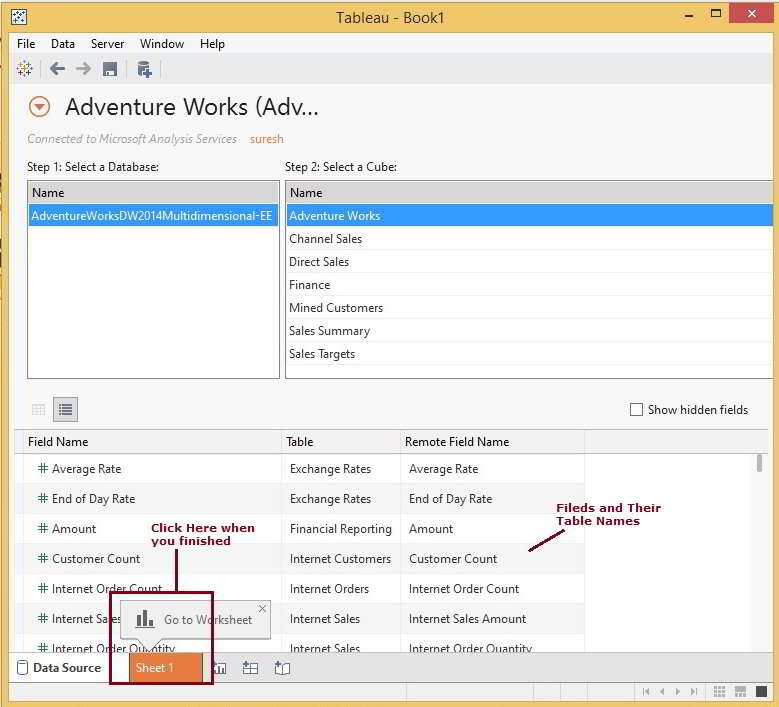Select AdventureWorksDW2014Multidimensional-EE database
The height and width of the screenshot is (707, 779).
[x=153, y=216]
